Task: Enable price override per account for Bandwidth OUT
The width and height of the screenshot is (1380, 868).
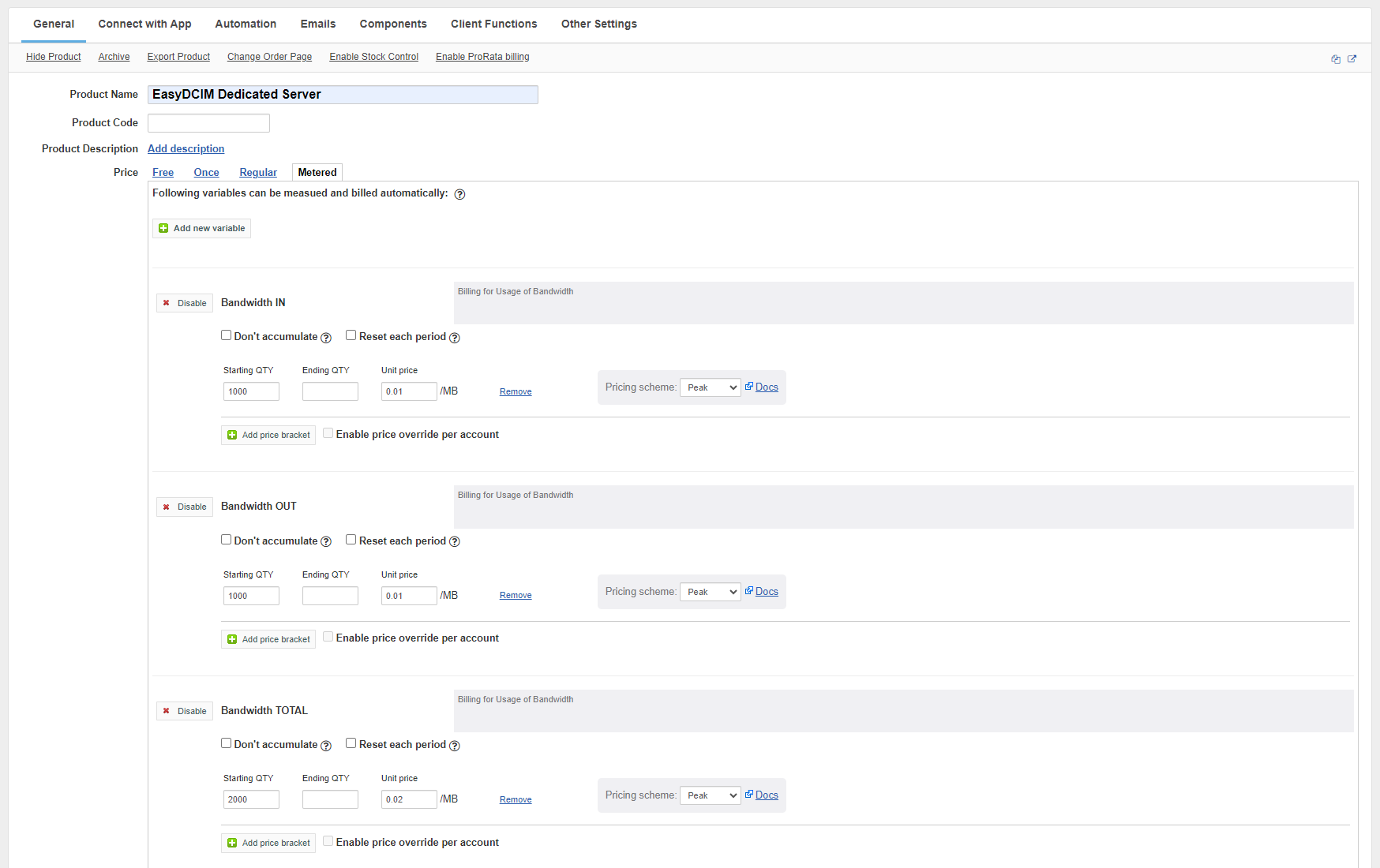Action: pos(328,637)
